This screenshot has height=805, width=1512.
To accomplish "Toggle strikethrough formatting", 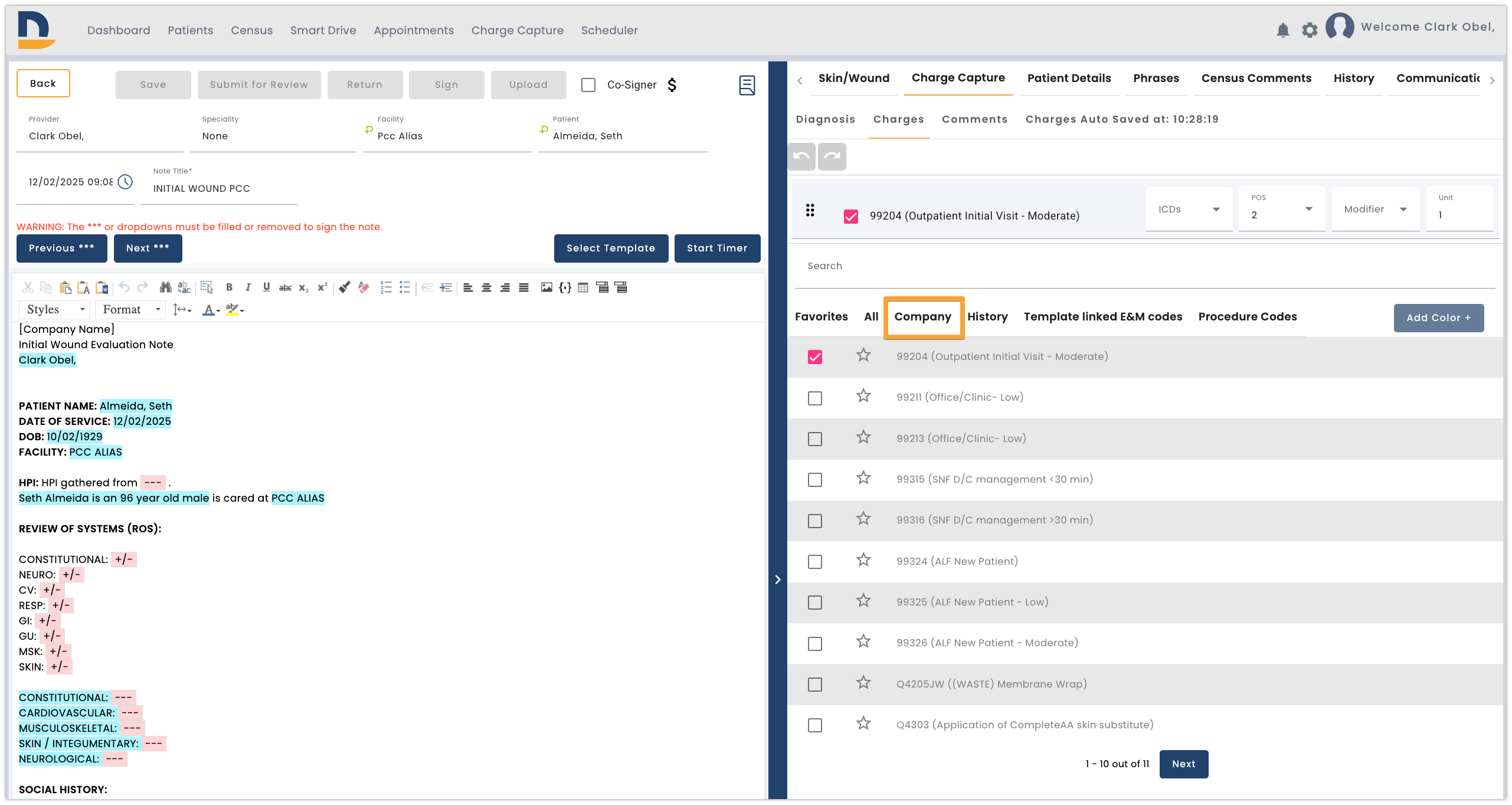I will tap(285, 287).
